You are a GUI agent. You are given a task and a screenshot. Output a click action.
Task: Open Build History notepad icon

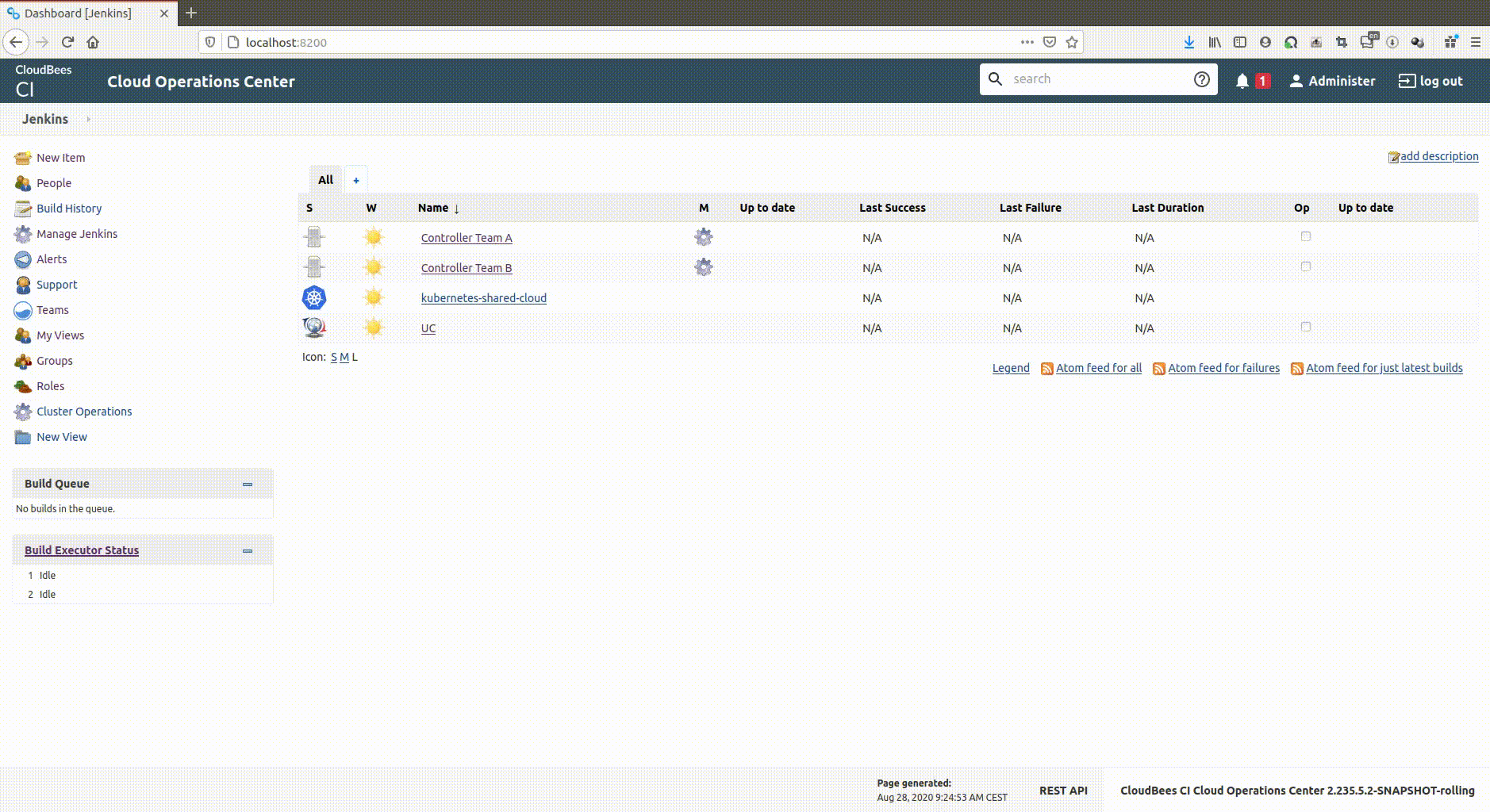(23, 209)
